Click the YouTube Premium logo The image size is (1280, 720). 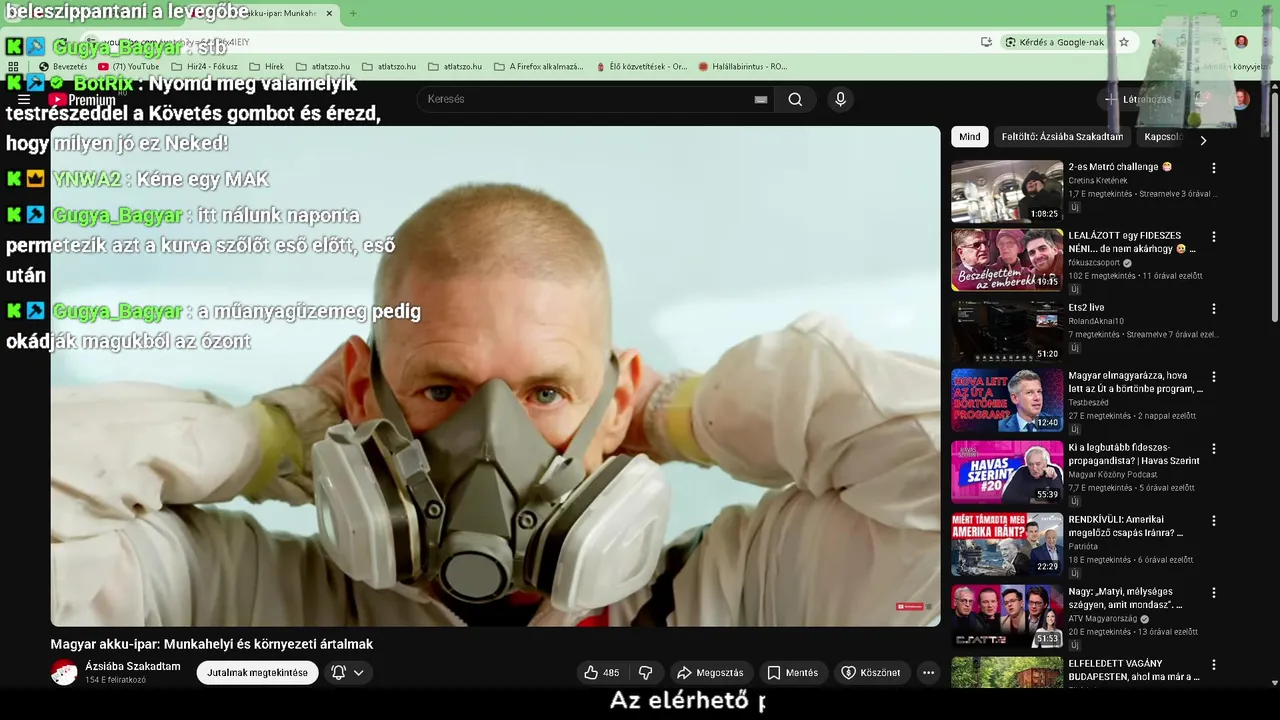pos(83,100)
